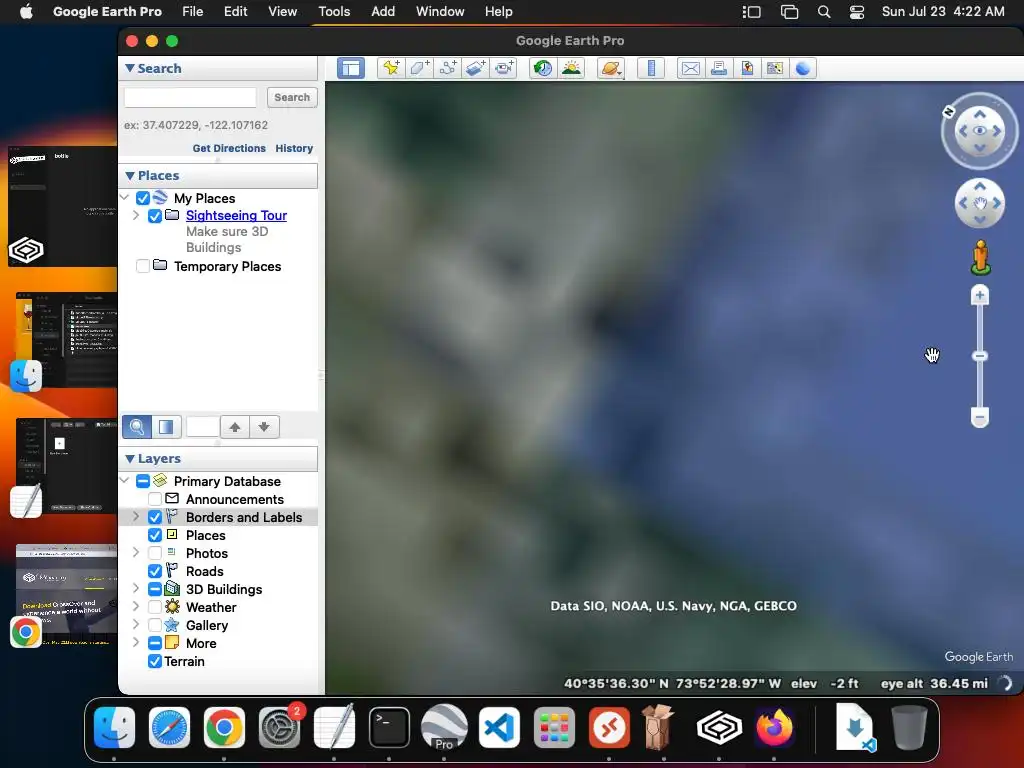Add a new placemark with pushpin icon

pyautogui.click(x=391, y=68)
